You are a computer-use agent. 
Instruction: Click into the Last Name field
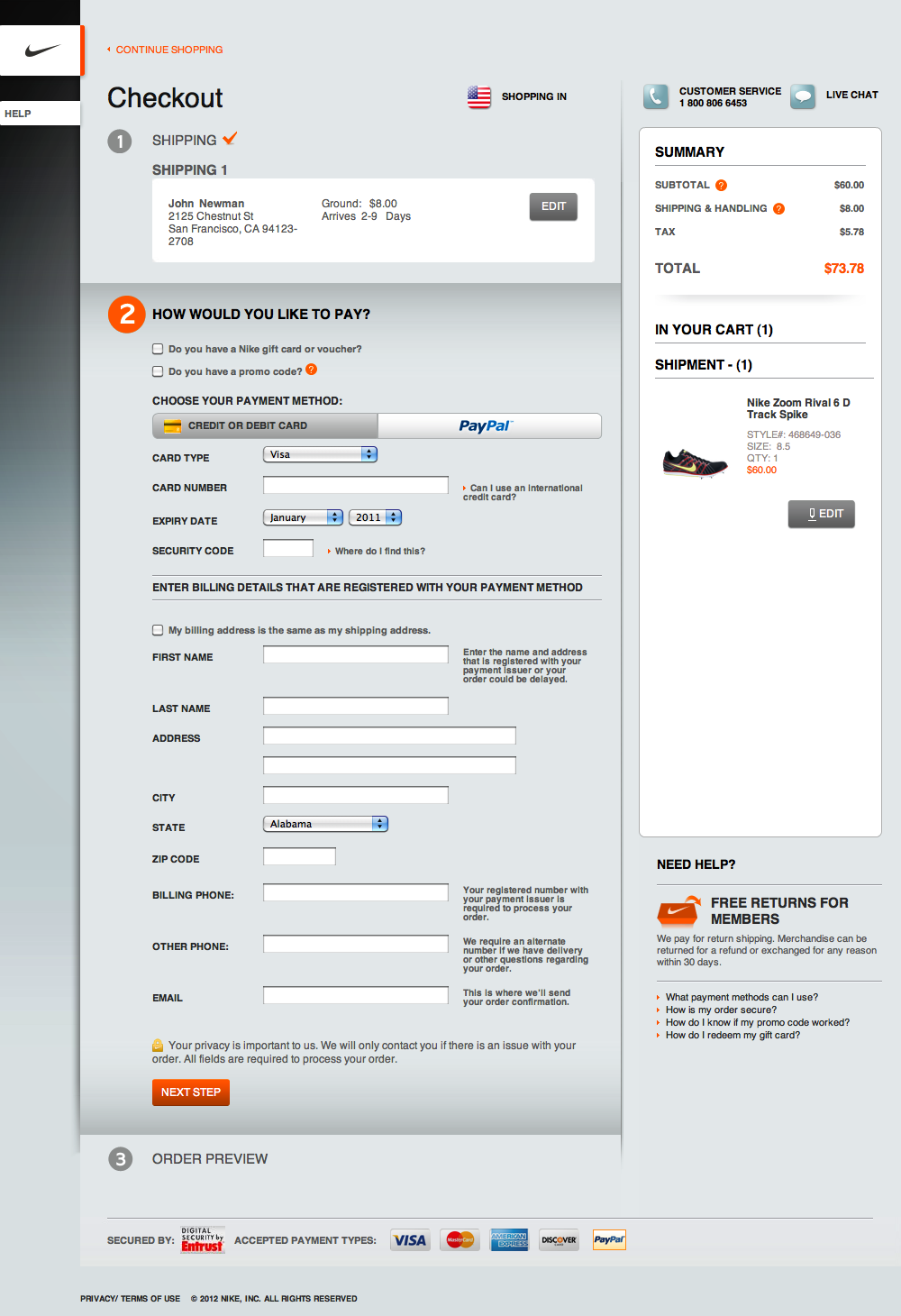[356, 706]
